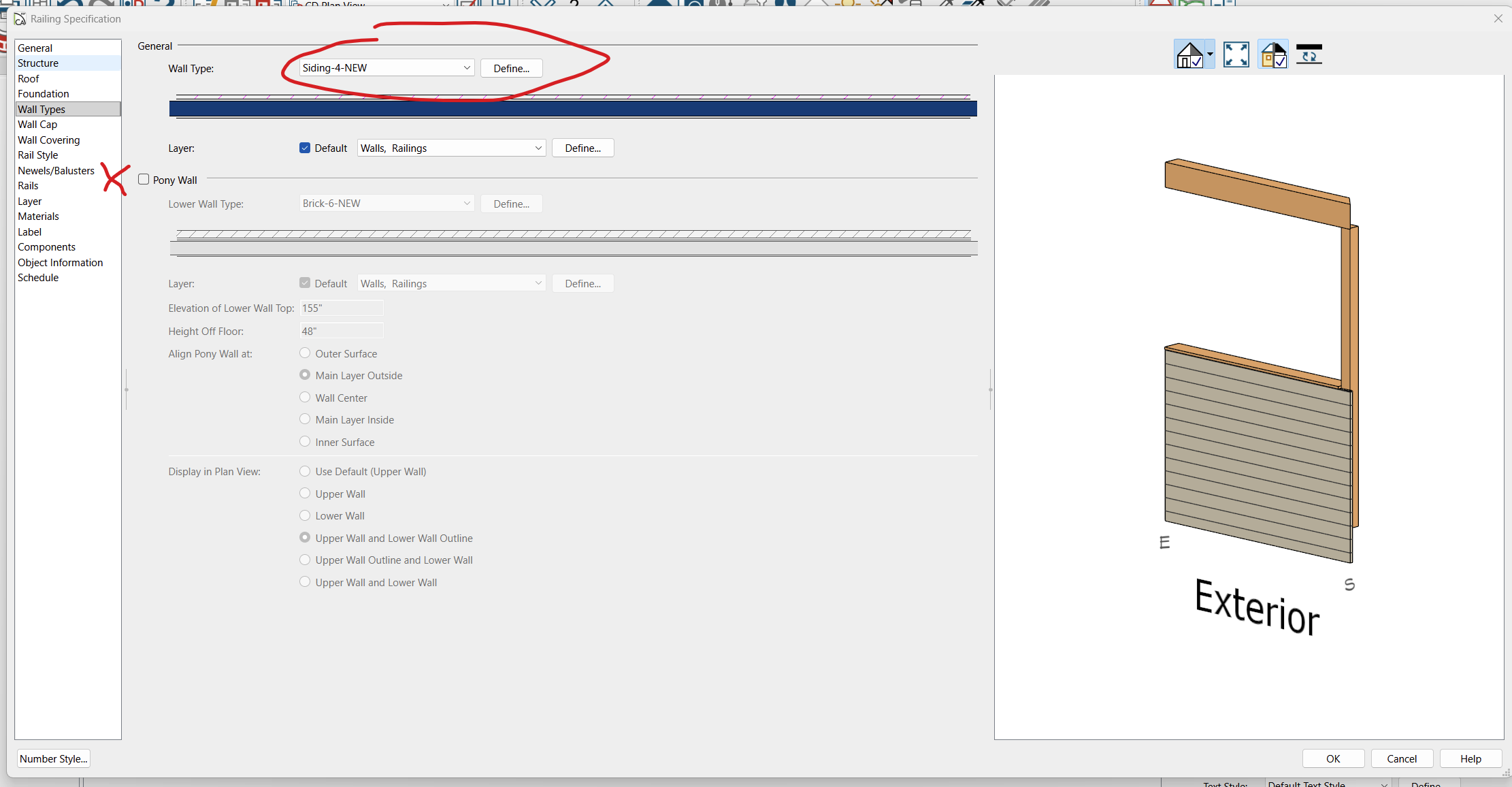This screenshot has height=787, width=1512.
Task: Open the Materials panel
Action: click(38, 216)
